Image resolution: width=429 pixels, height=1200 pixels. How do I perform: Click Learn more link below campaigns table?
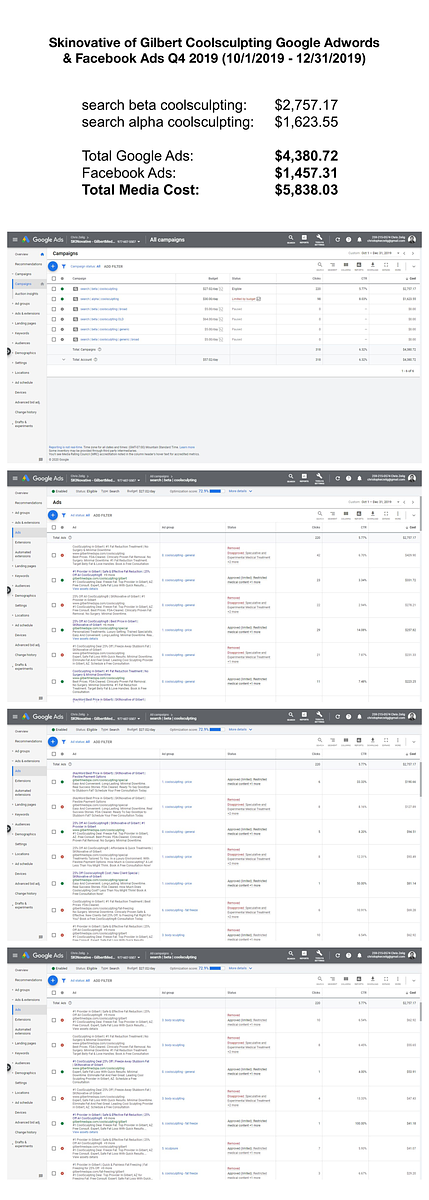pos(187,446)
